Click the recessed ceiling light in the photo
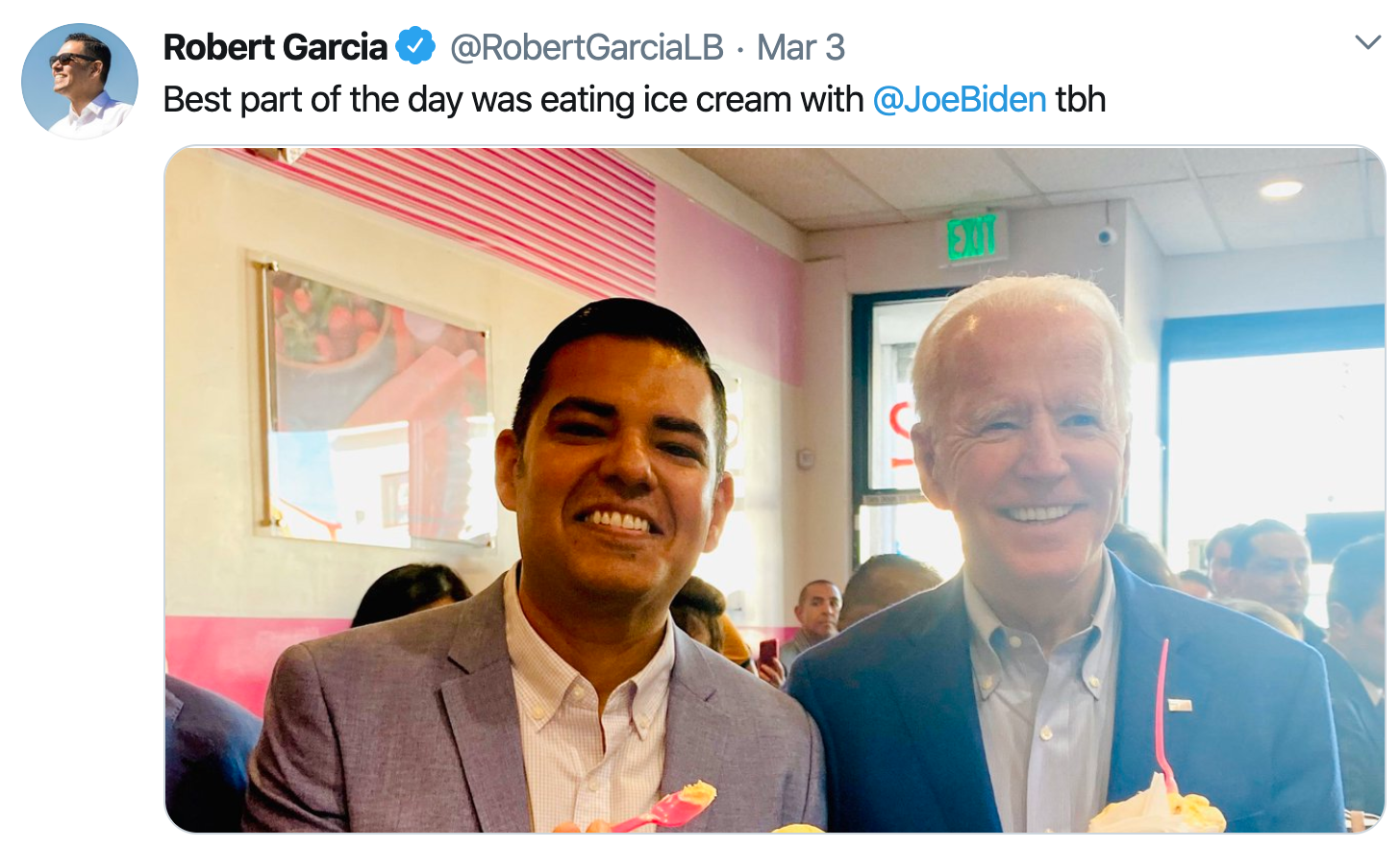 tap(1281, 189)
